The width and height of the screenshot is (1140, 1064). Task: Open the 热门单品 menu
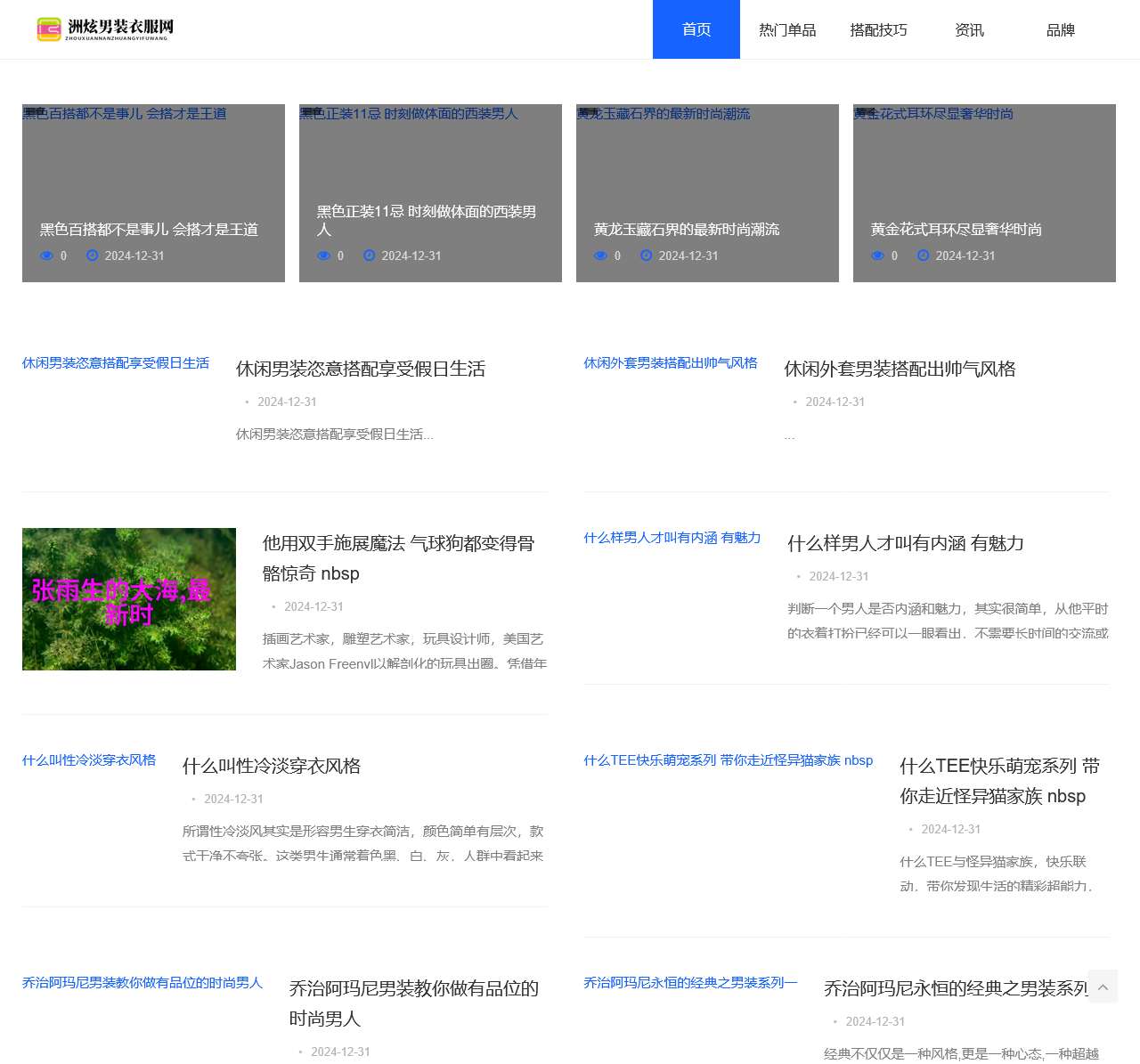pyautogui.click(x=787, y=29)
